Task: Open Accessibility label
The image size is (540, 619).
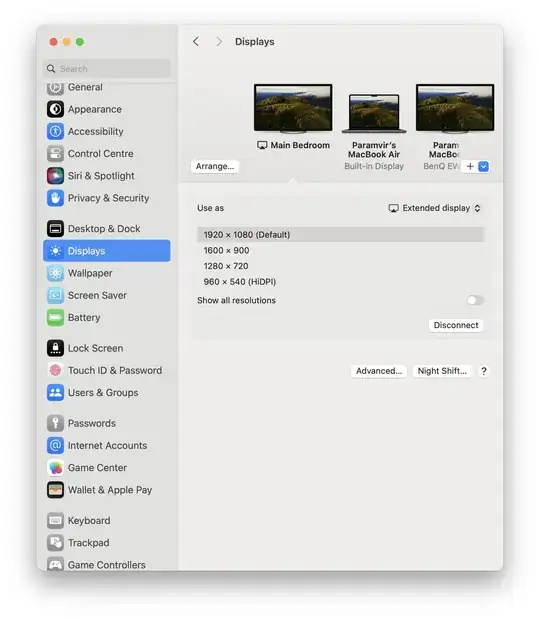Action: (96, 131)
